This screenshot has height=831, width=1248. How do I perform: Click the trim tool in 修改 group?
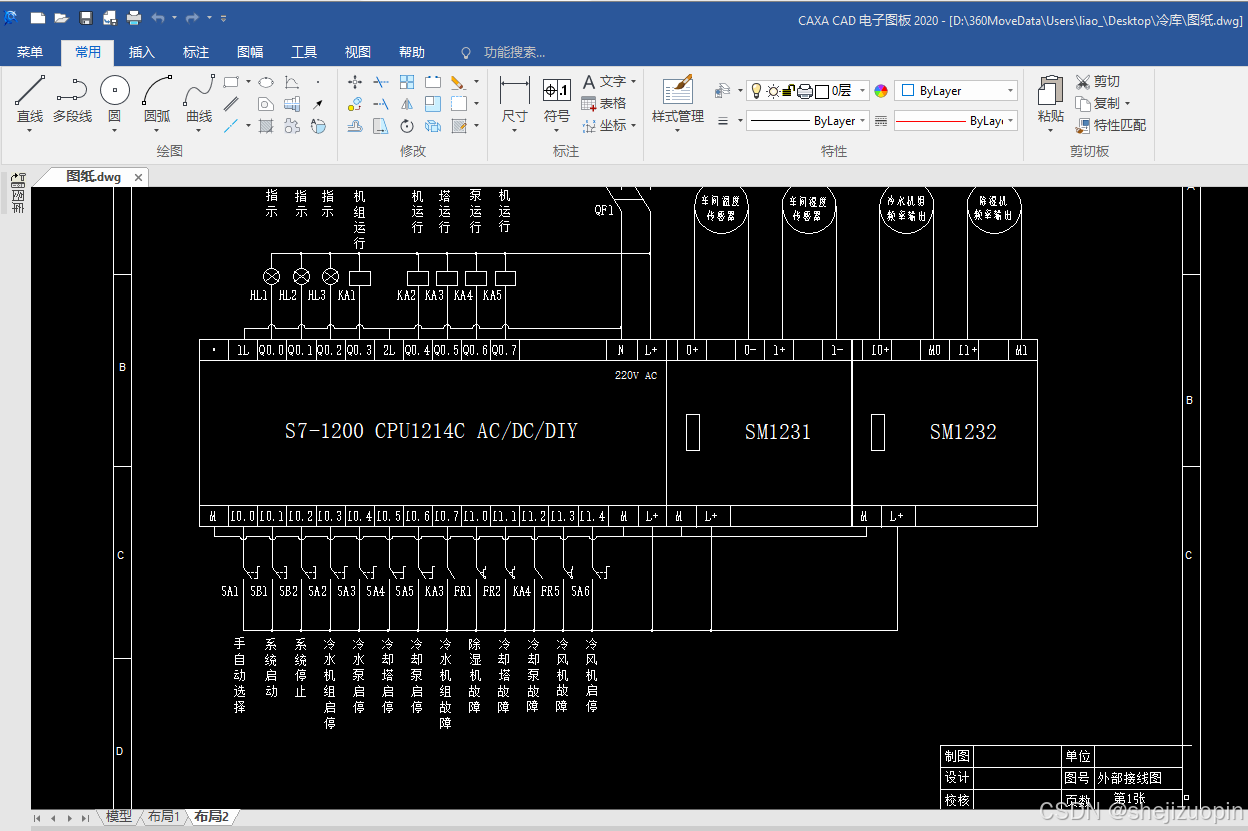[x=381, y=82]
